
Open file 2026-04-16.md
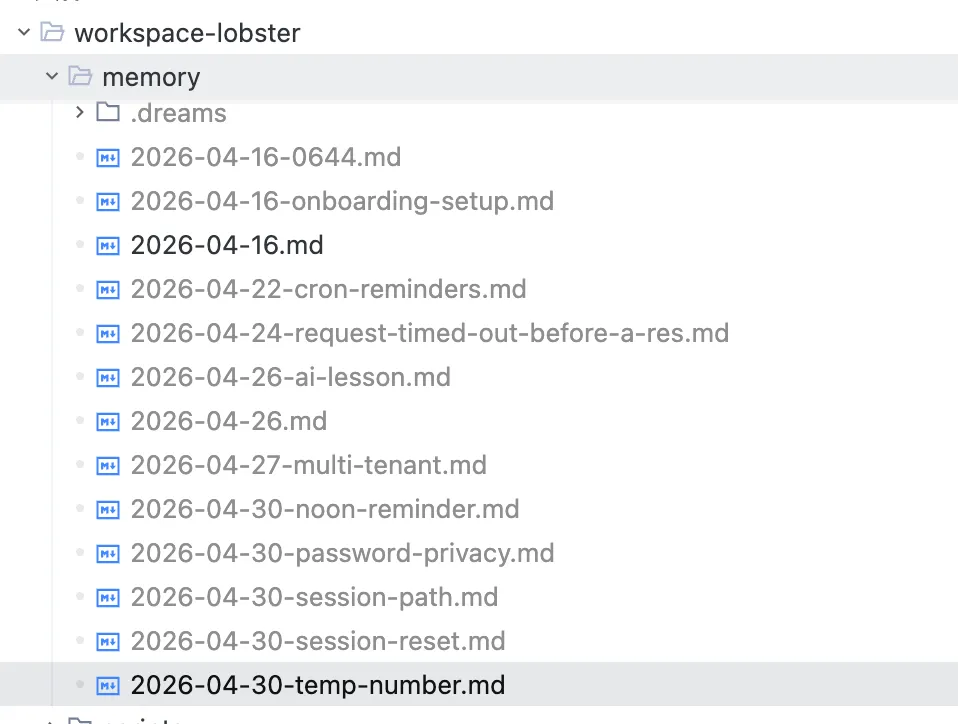(227, 245)
